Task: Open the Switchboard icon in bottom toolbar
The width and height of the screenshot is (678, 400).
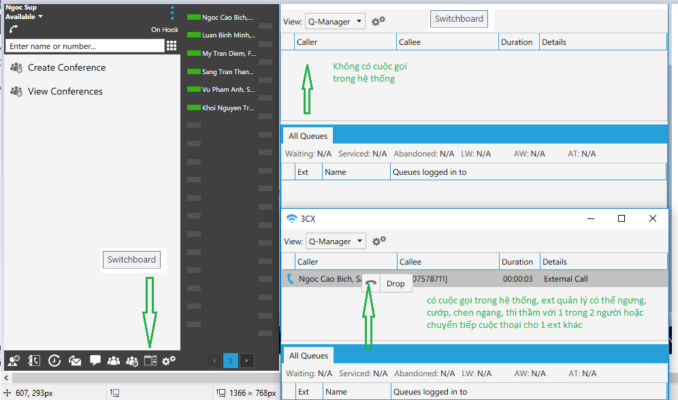Action: click(x=150, y=360)
